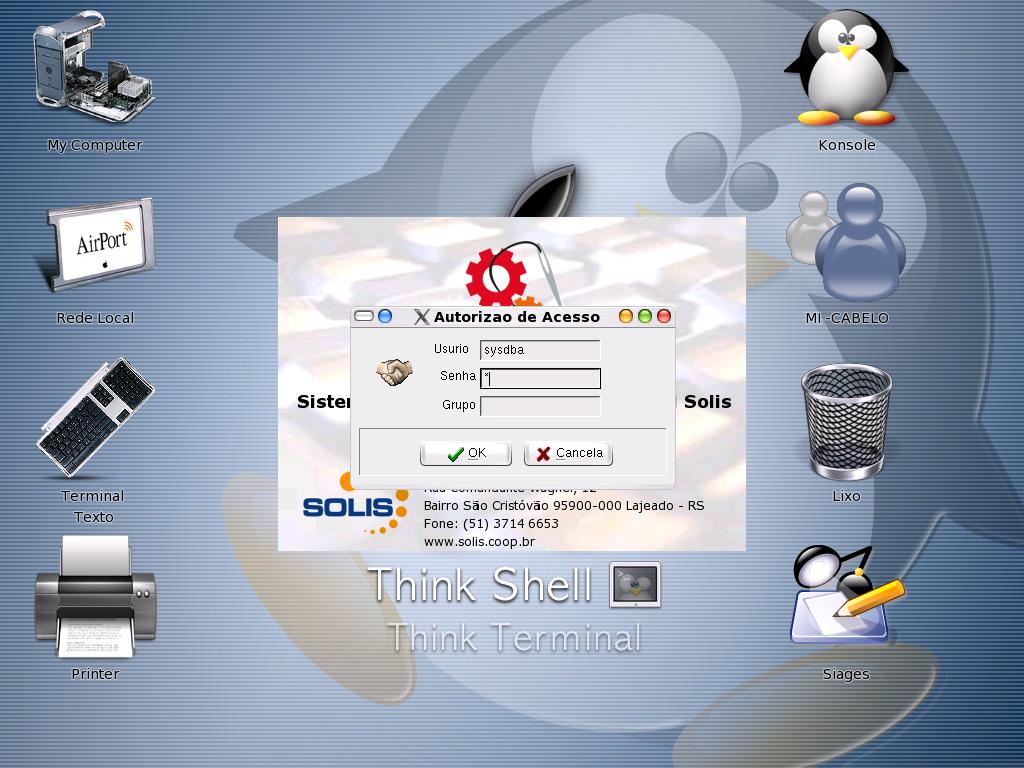Viewport: 1024px width, 768px height.
Task: Close the Autorizao de Acesso dialog
Action: pos(664,316)
